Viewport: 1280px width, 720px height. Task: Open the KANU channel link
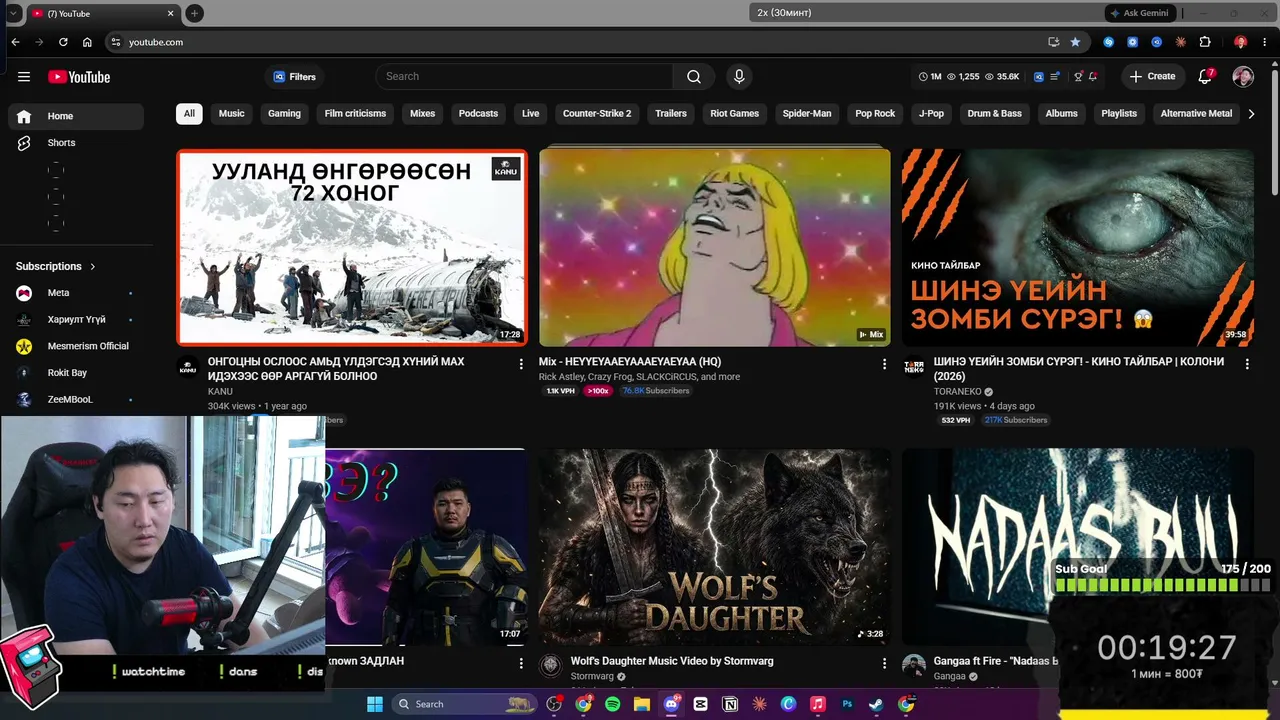(x=220, y=392)
